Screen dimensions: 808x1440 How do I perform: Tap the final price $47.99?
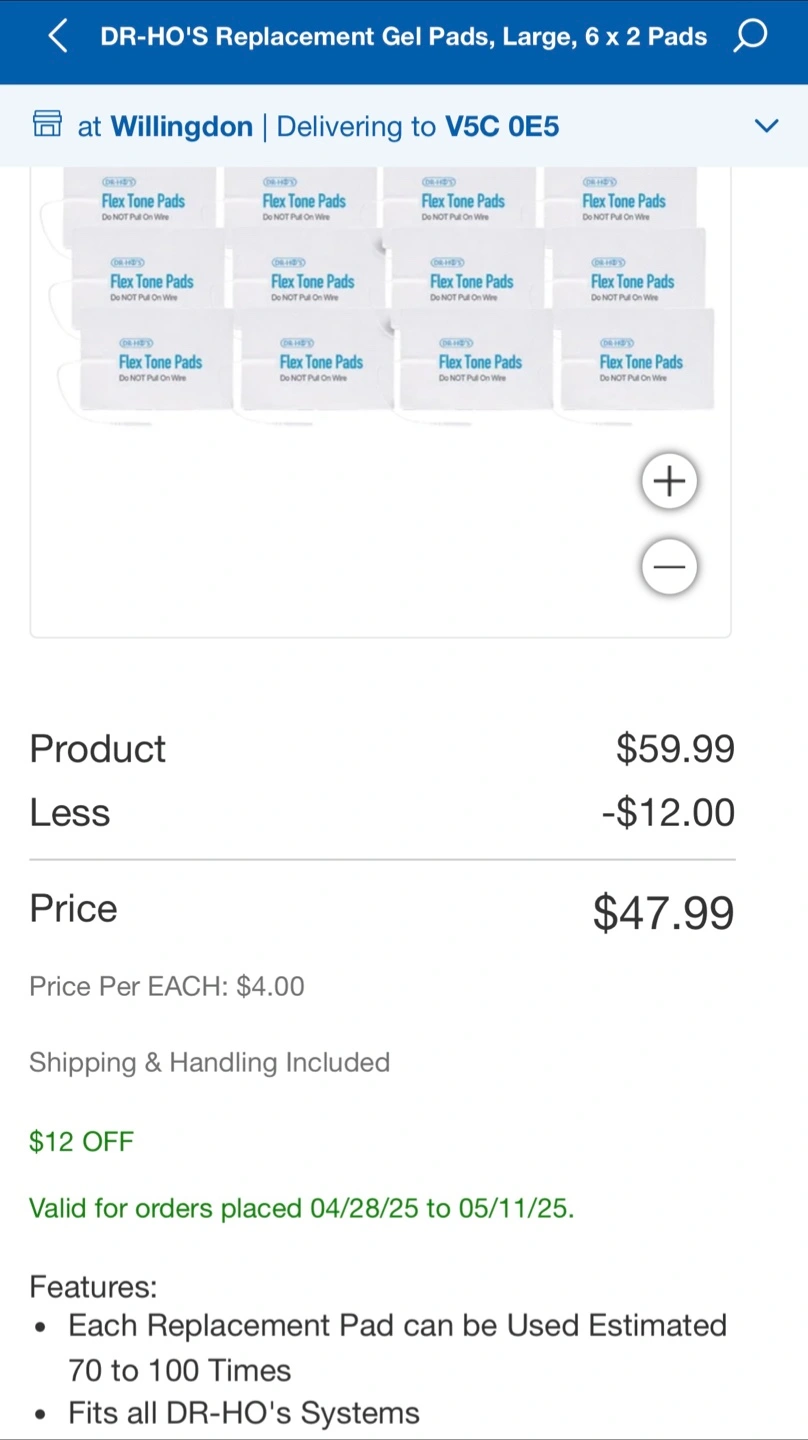click(x=663, y=912)
